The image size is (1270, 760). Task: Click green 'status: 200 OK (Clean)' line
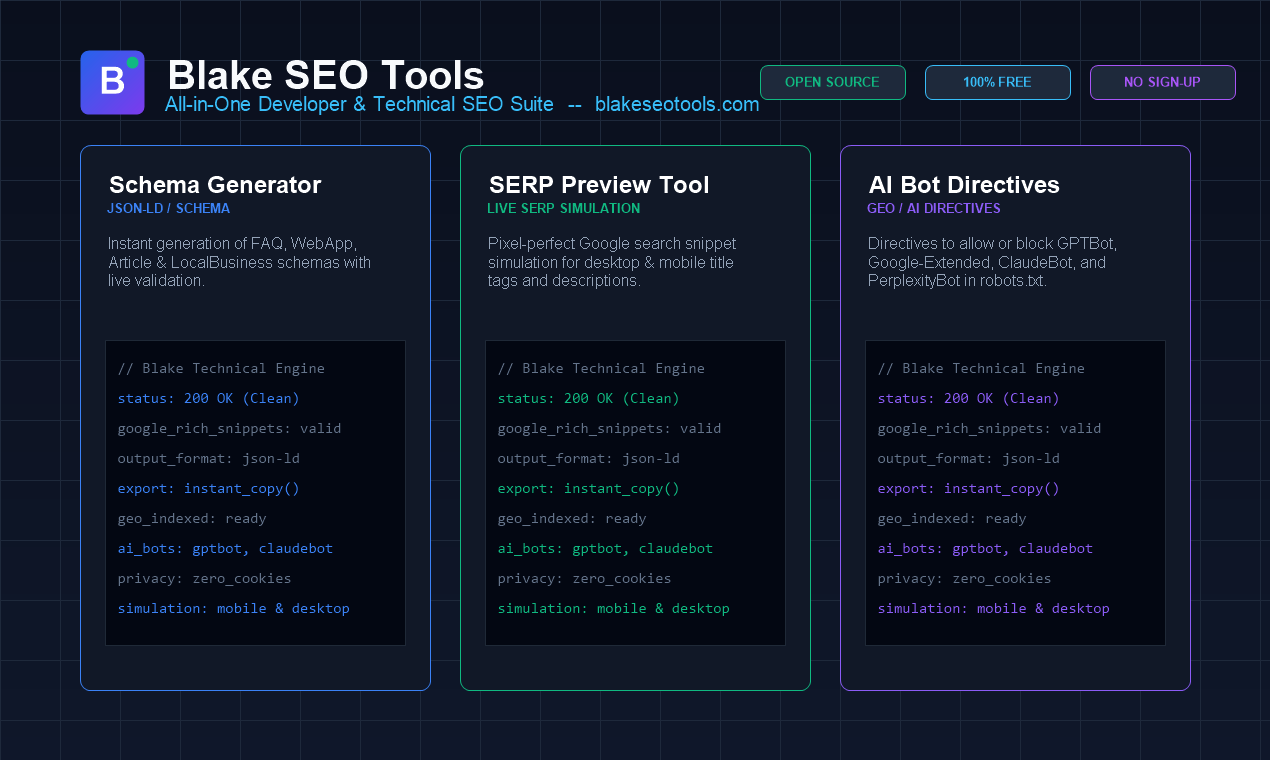tap(589, 398)
